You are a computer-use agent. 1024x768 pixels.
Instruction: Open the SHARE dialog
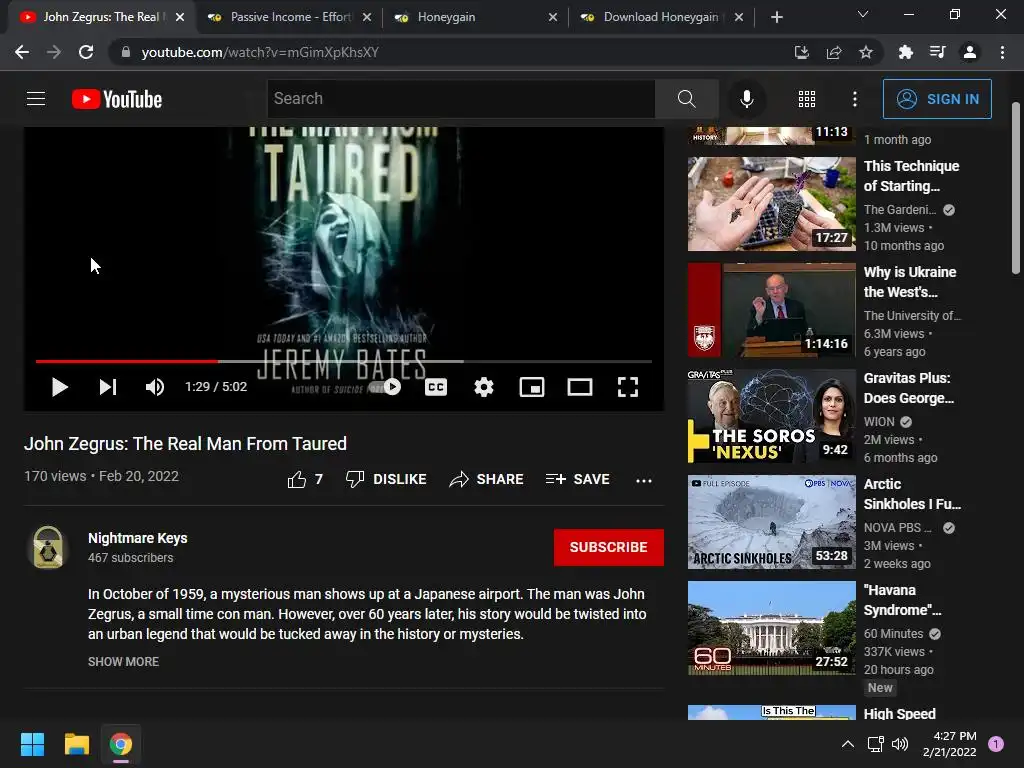point(487,479)
